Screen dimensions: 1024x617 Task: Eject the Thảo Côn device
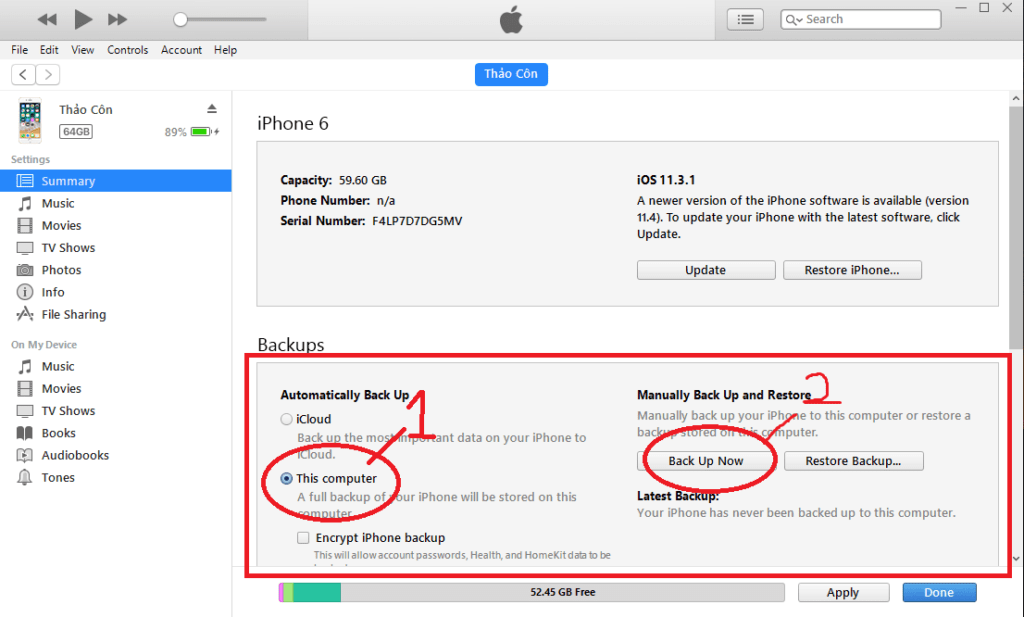tap(212, 108)
